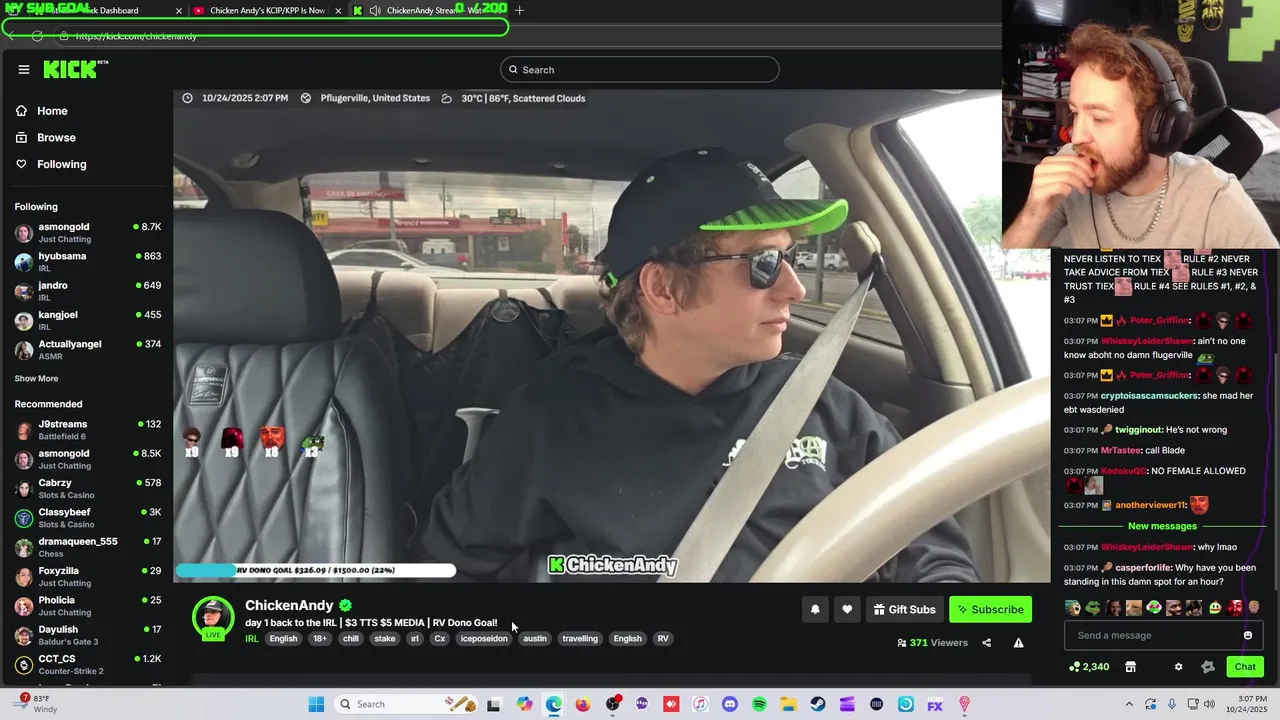Open Firefox from the taskbar
The image size is (1280, 720).
[x=583, y=704]
